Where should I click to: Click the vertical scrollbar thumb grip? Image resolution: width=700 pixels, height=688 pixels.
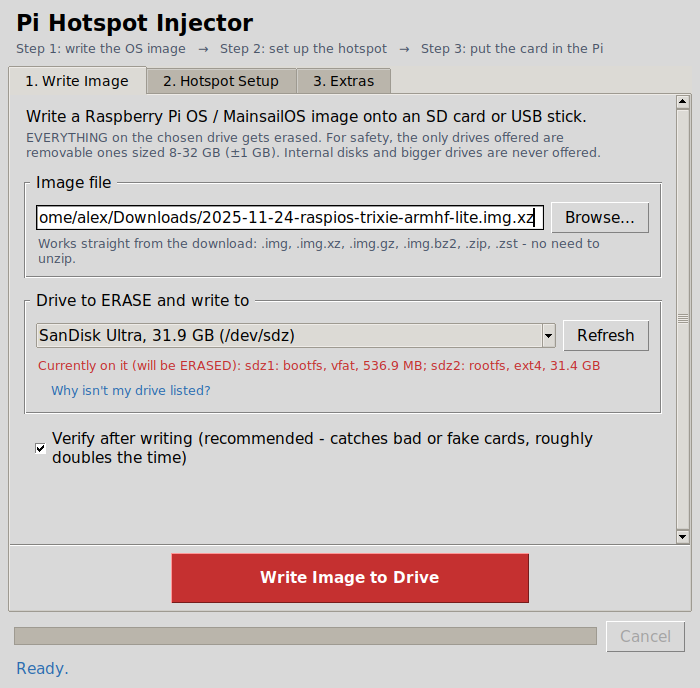coord(682,318)
